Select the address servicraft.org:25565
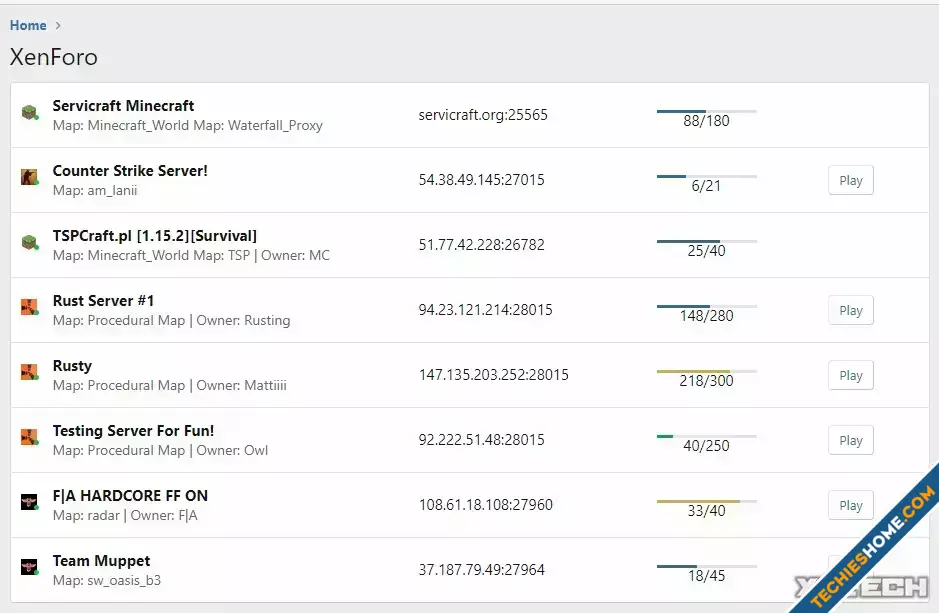Screen dimensions: 939x613 point(483,115)
